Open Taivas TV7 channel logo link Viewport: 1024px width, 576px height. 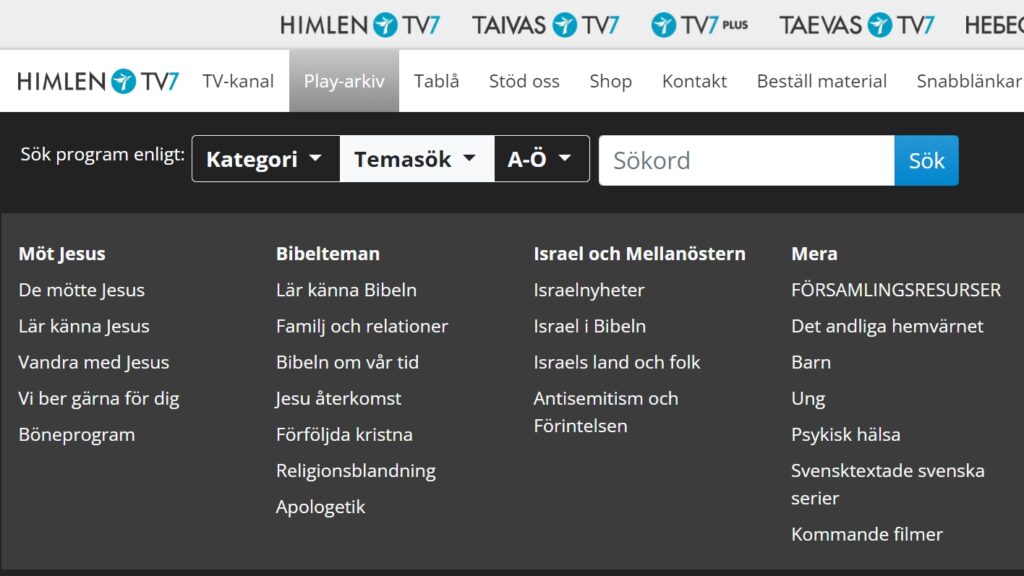point(546,25)
